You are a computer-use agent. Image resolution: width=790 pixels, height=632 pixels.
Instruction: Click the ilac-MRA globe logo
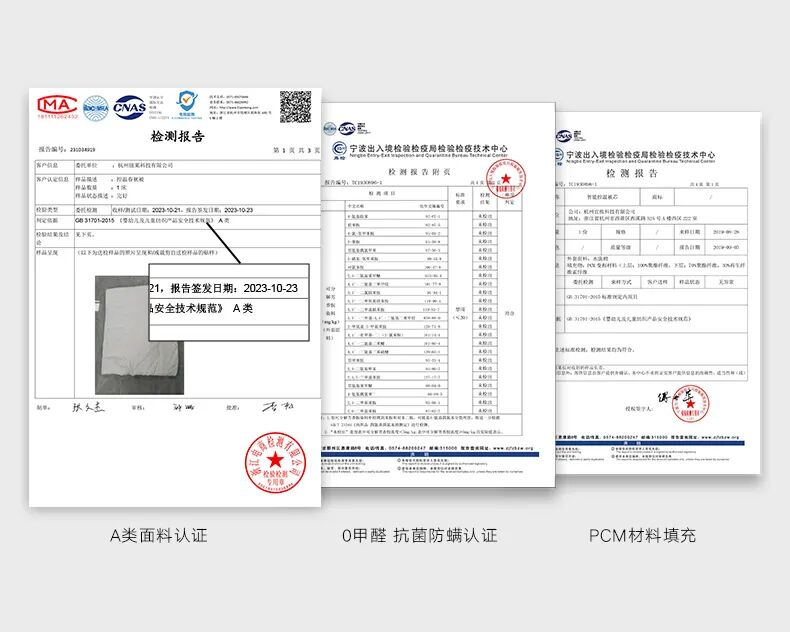[96, 108]
